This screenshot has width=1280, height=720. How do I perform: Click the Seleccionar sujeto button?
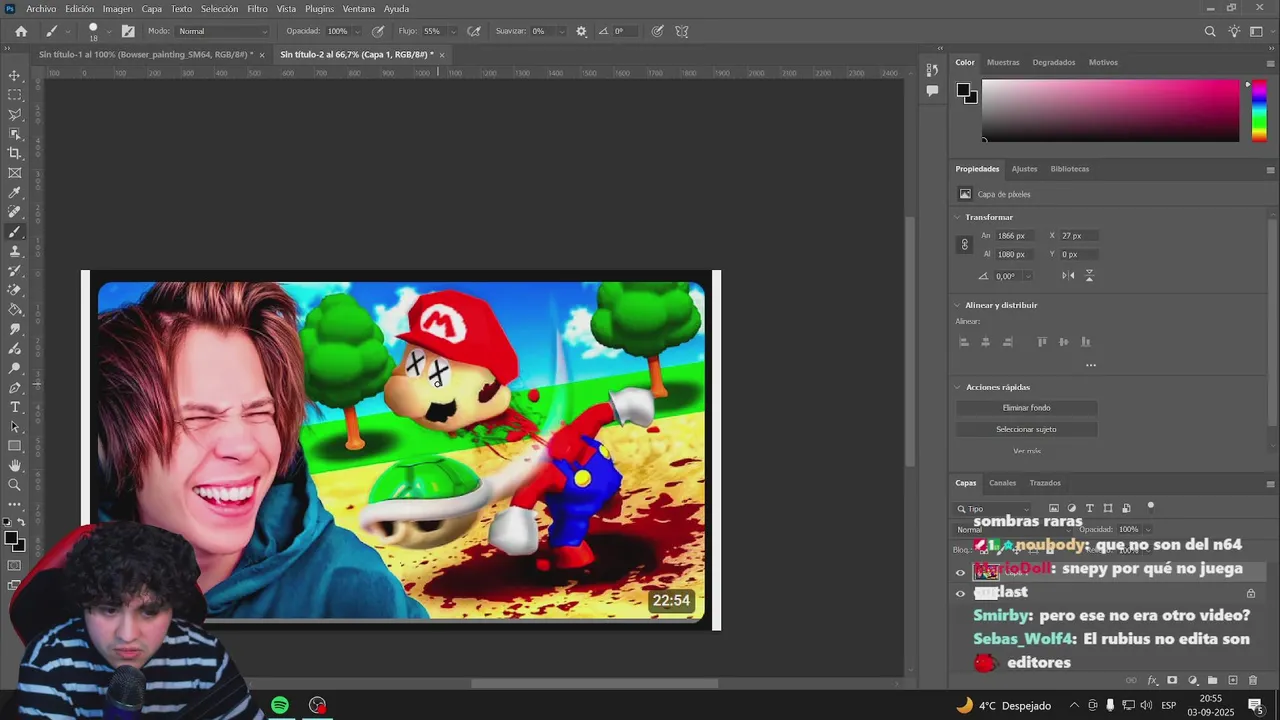1026,429
